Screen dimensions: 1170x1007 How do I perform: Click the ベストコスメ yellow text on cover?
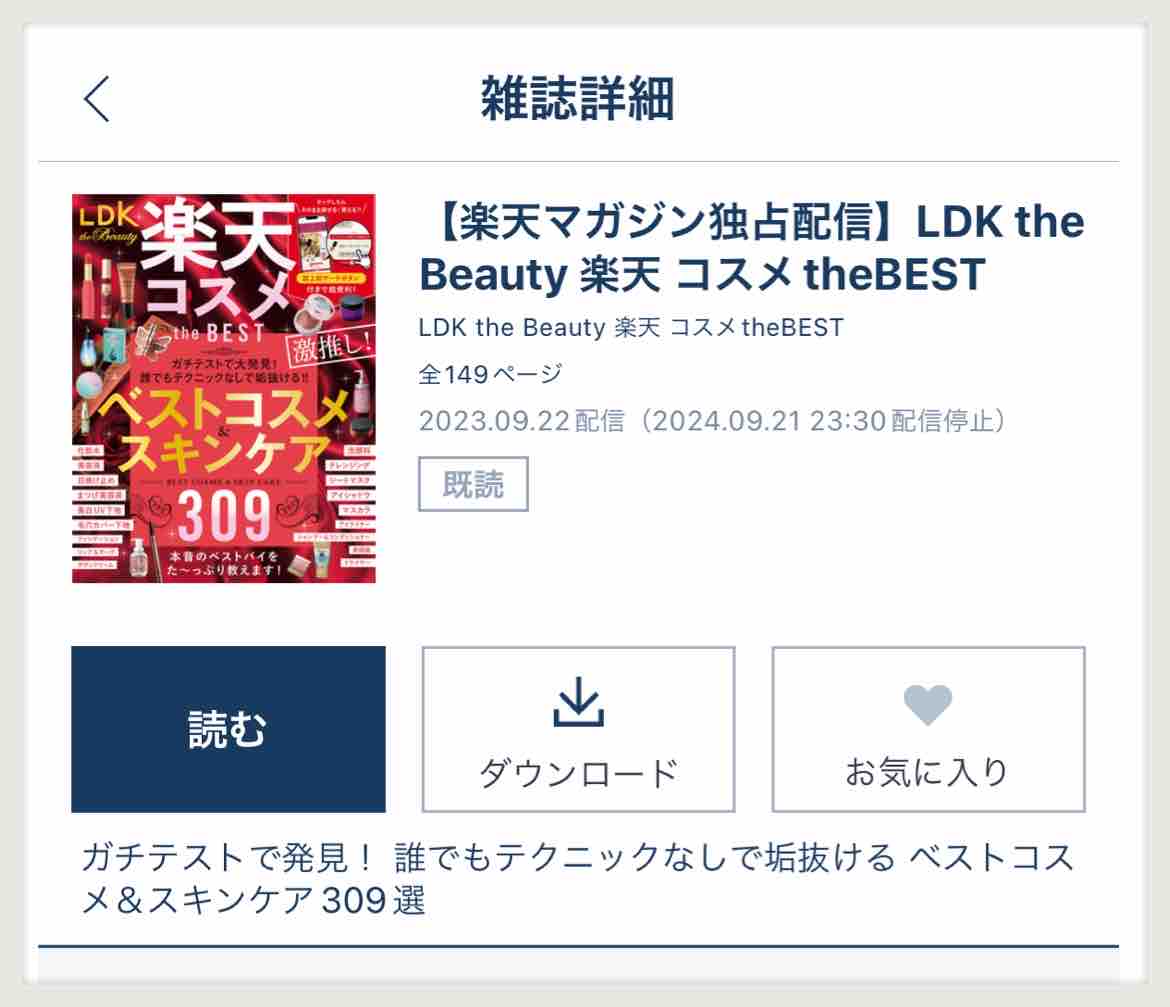(224, 410)
